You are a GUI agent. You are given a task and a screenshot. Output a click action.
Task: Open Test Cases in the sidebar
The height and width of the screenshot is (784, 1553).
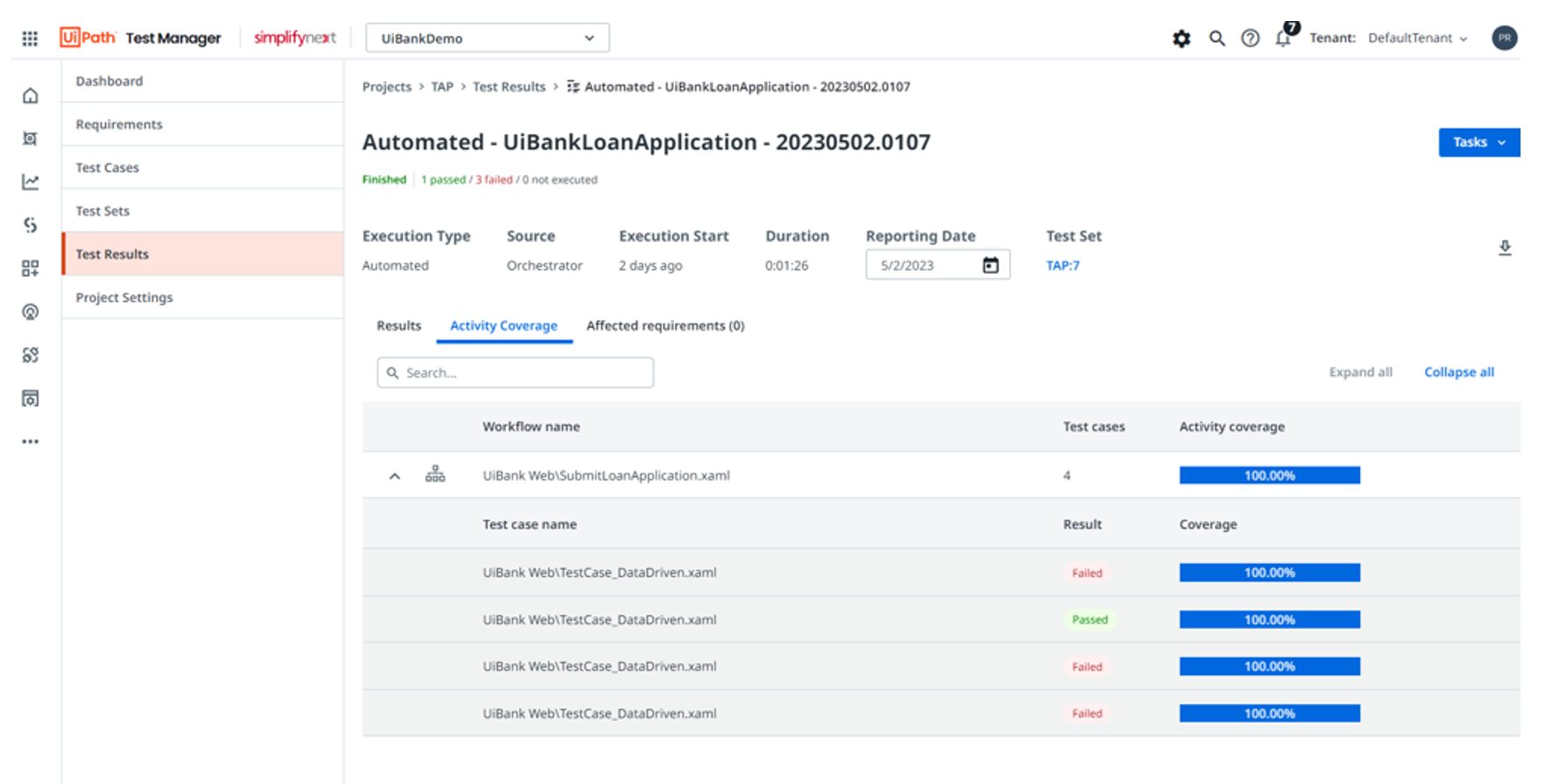coord(203,167)
